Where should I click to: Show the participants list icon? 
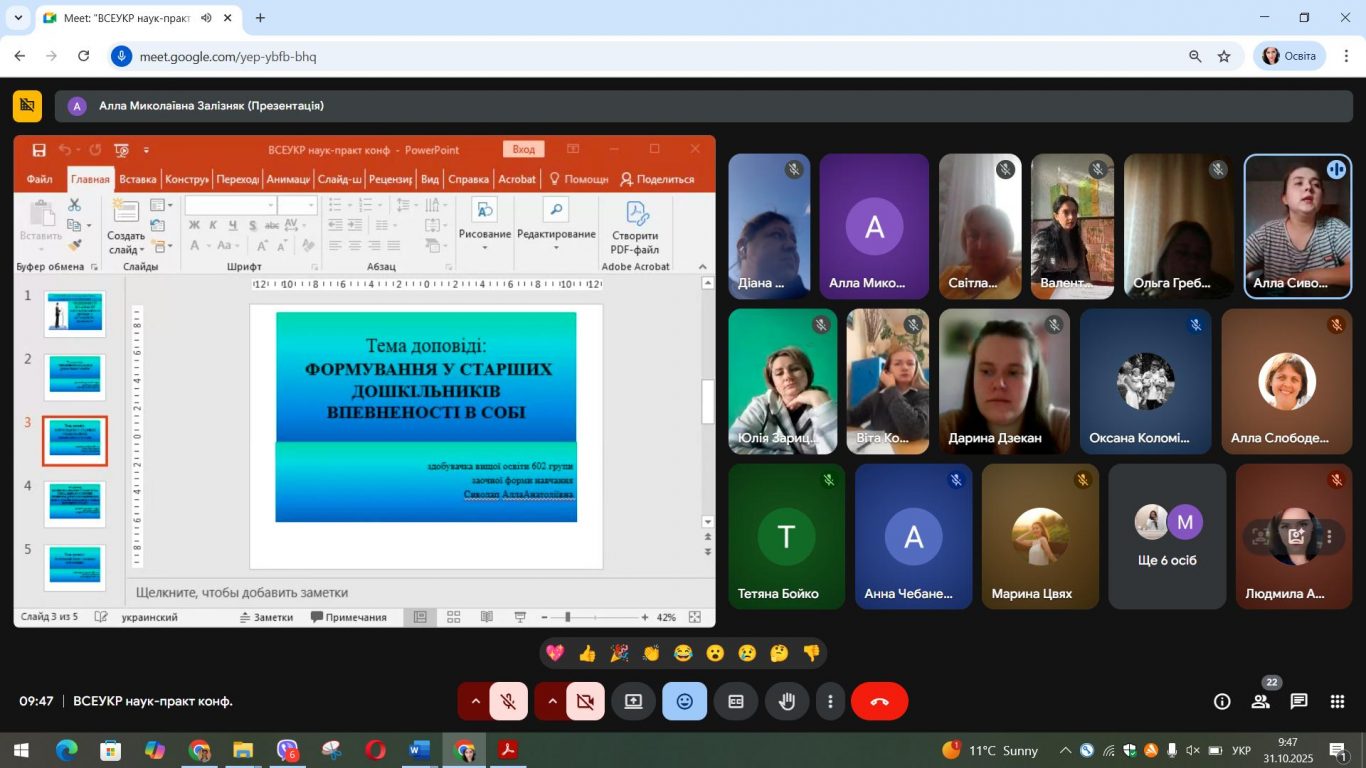click(1260, 701)
